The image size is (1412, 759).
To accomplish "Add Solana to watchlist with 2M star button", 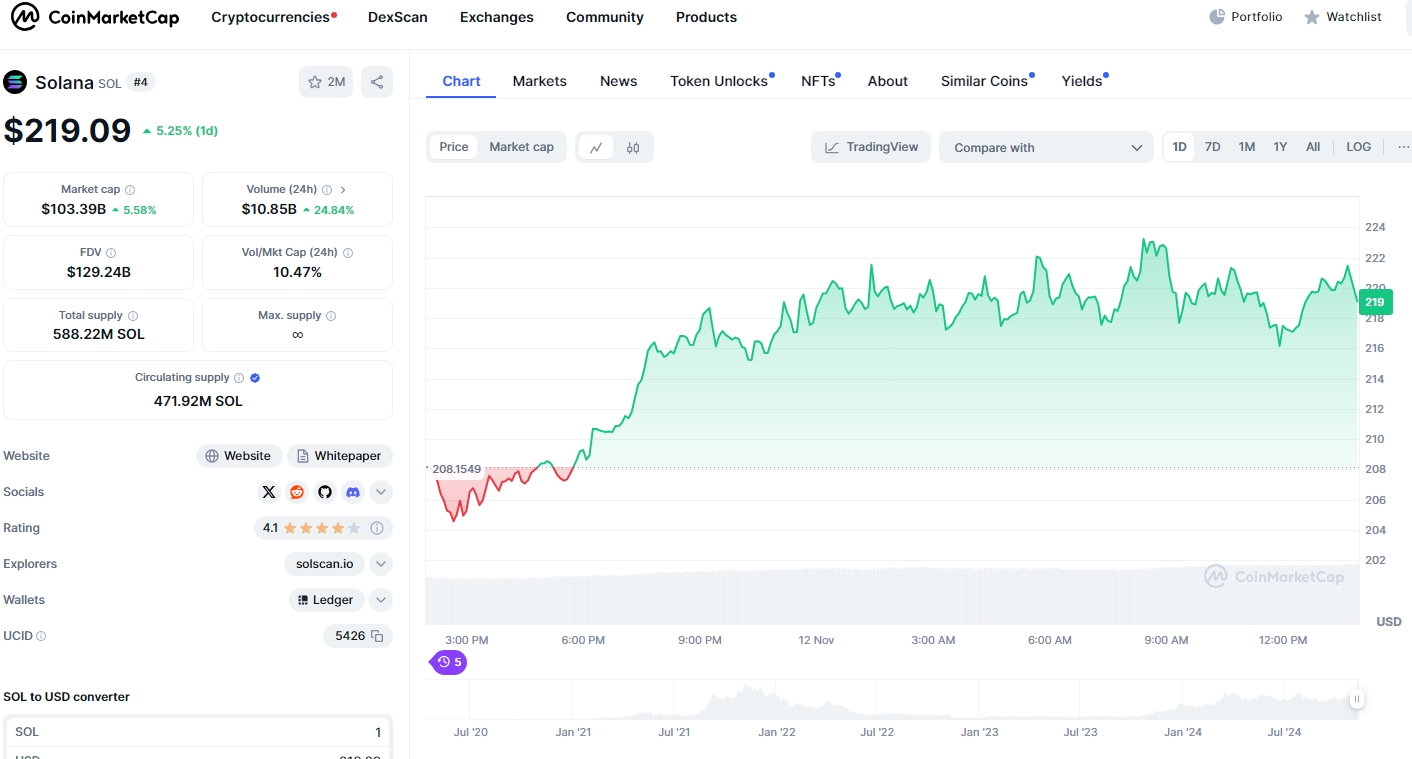I will (326, 82).
